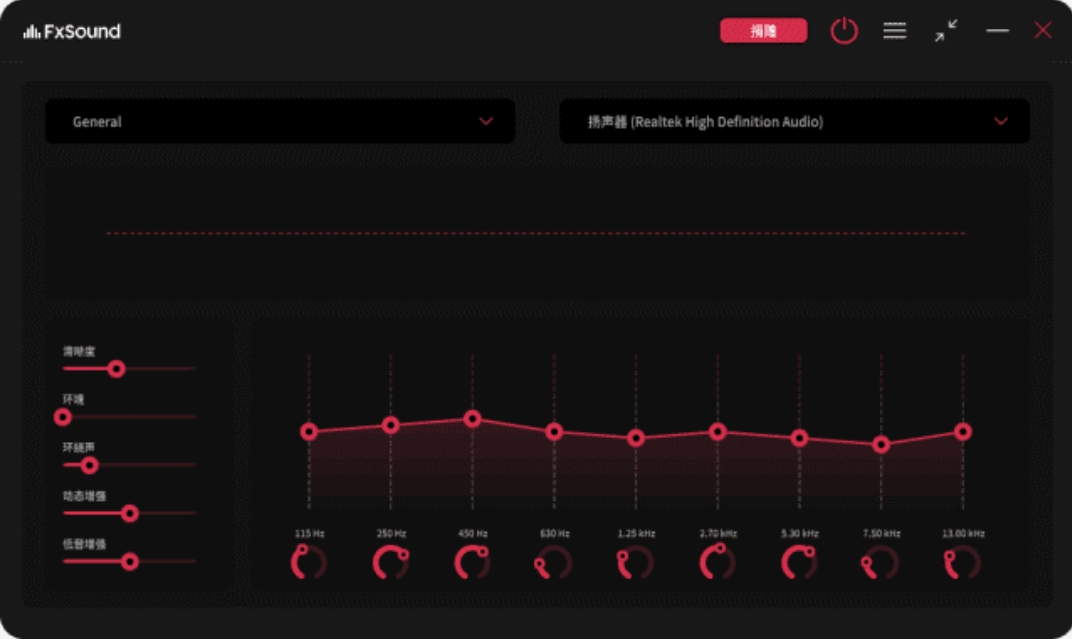Click the 450 Hz EQ curve point
This screenshot has height=640, width=1072.
472,419
